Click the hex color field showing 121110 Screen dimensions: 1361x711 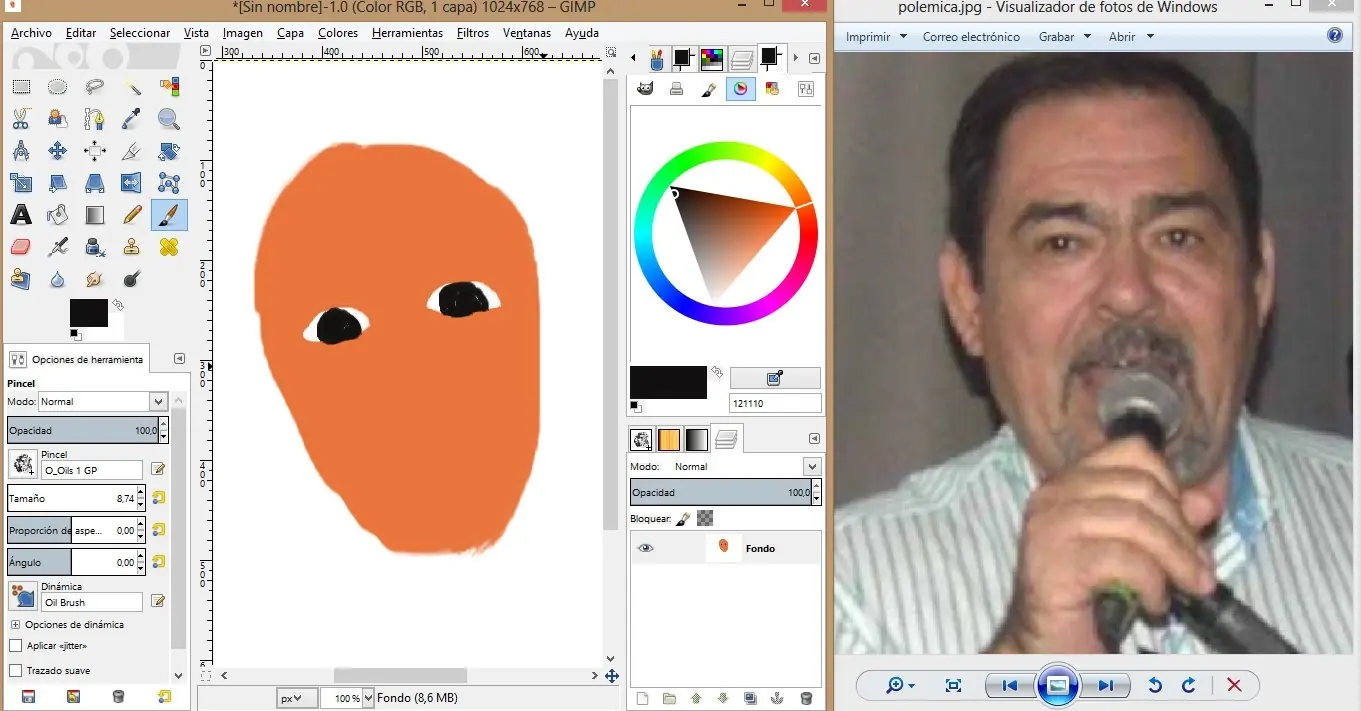pos(775,404)
